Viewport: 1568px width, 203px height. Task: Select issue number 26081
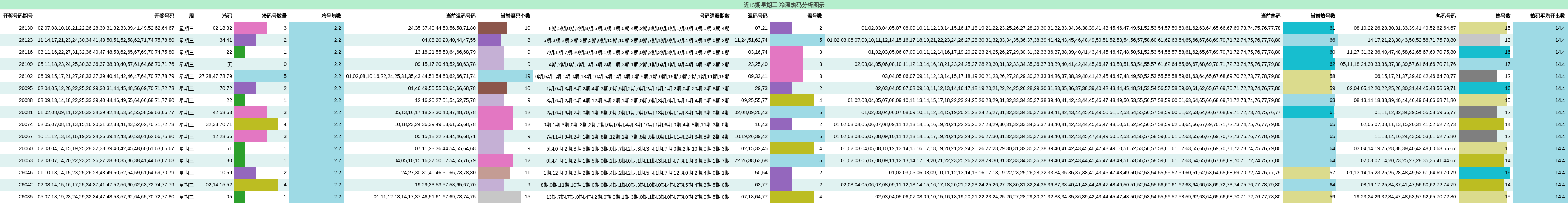pos(26,112)
